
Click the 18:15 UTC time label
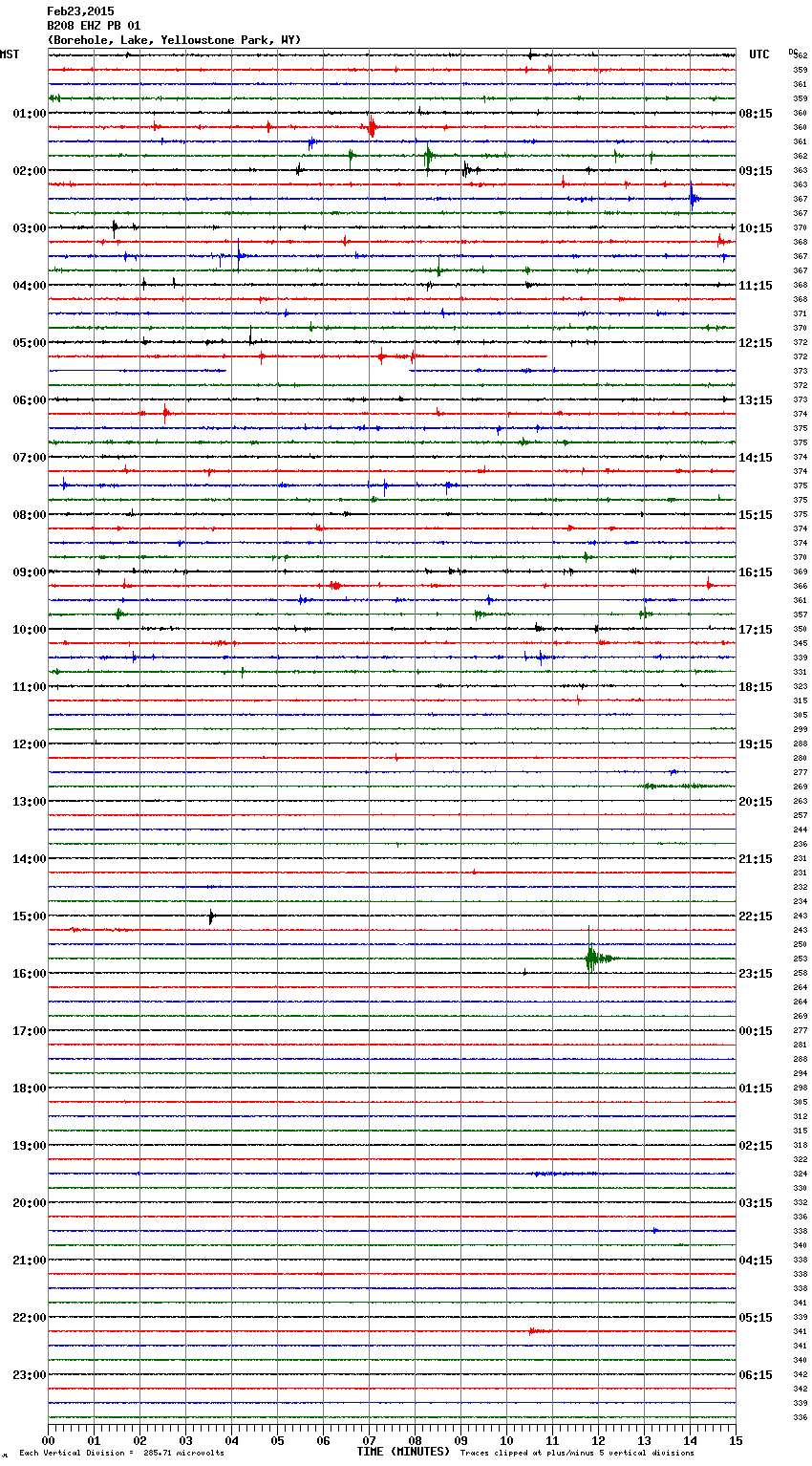tap(756, 687)
